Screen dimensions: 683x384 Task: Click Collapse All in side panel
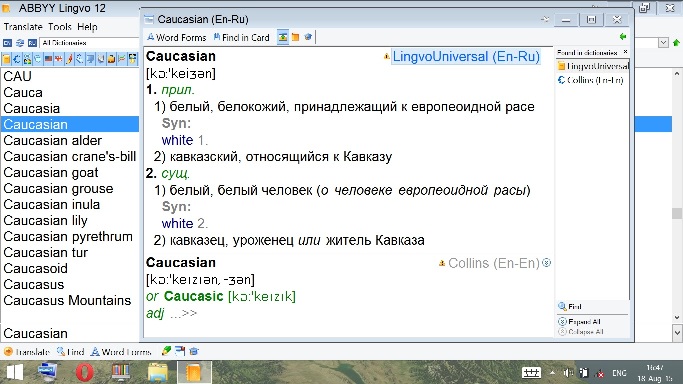581,332
